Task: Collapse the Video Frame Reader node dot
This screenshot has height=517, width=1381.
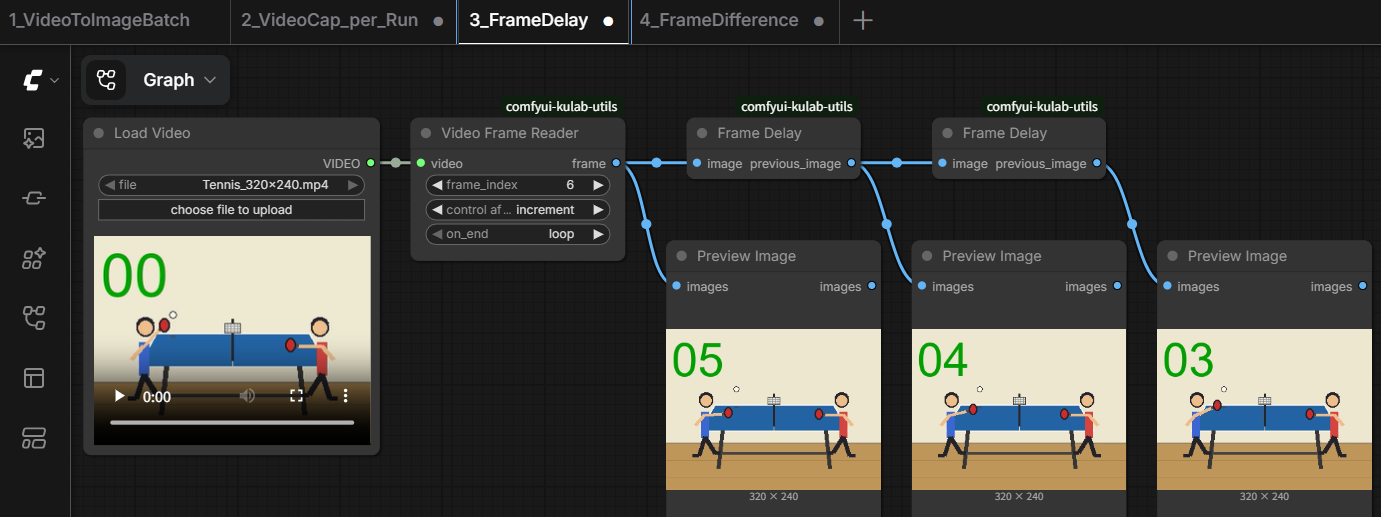Action: (426, 133)
